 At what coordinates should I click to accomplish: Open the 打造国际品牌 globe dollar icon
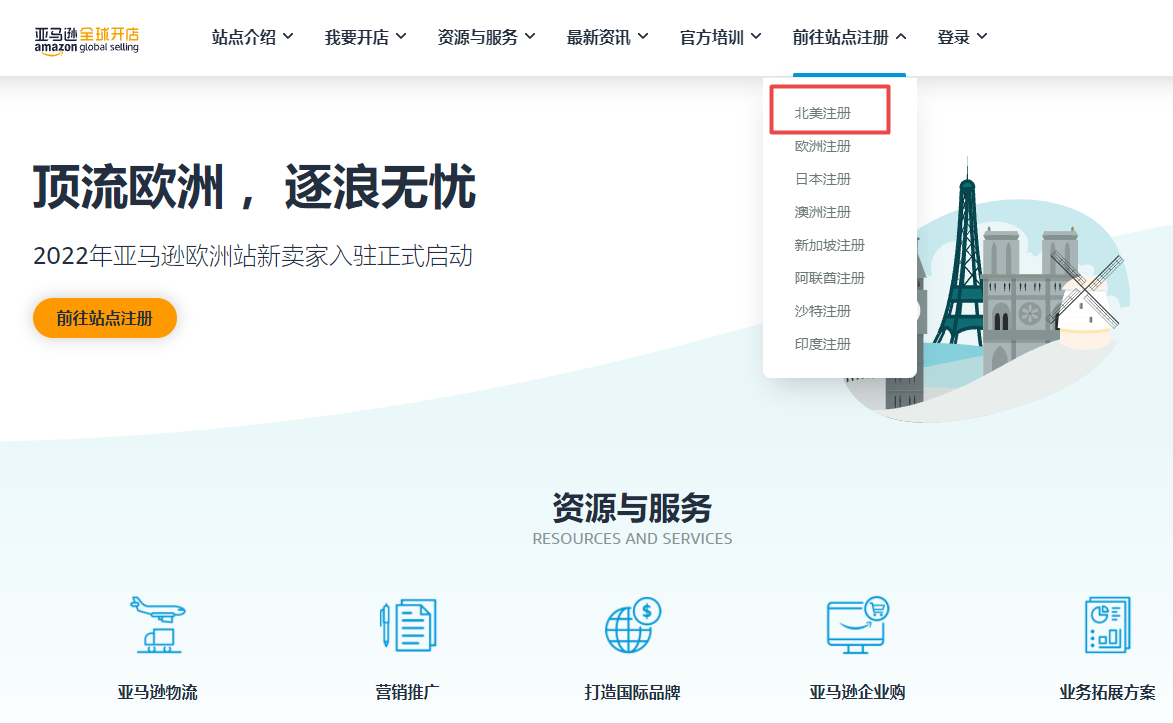tap(633, 625)
